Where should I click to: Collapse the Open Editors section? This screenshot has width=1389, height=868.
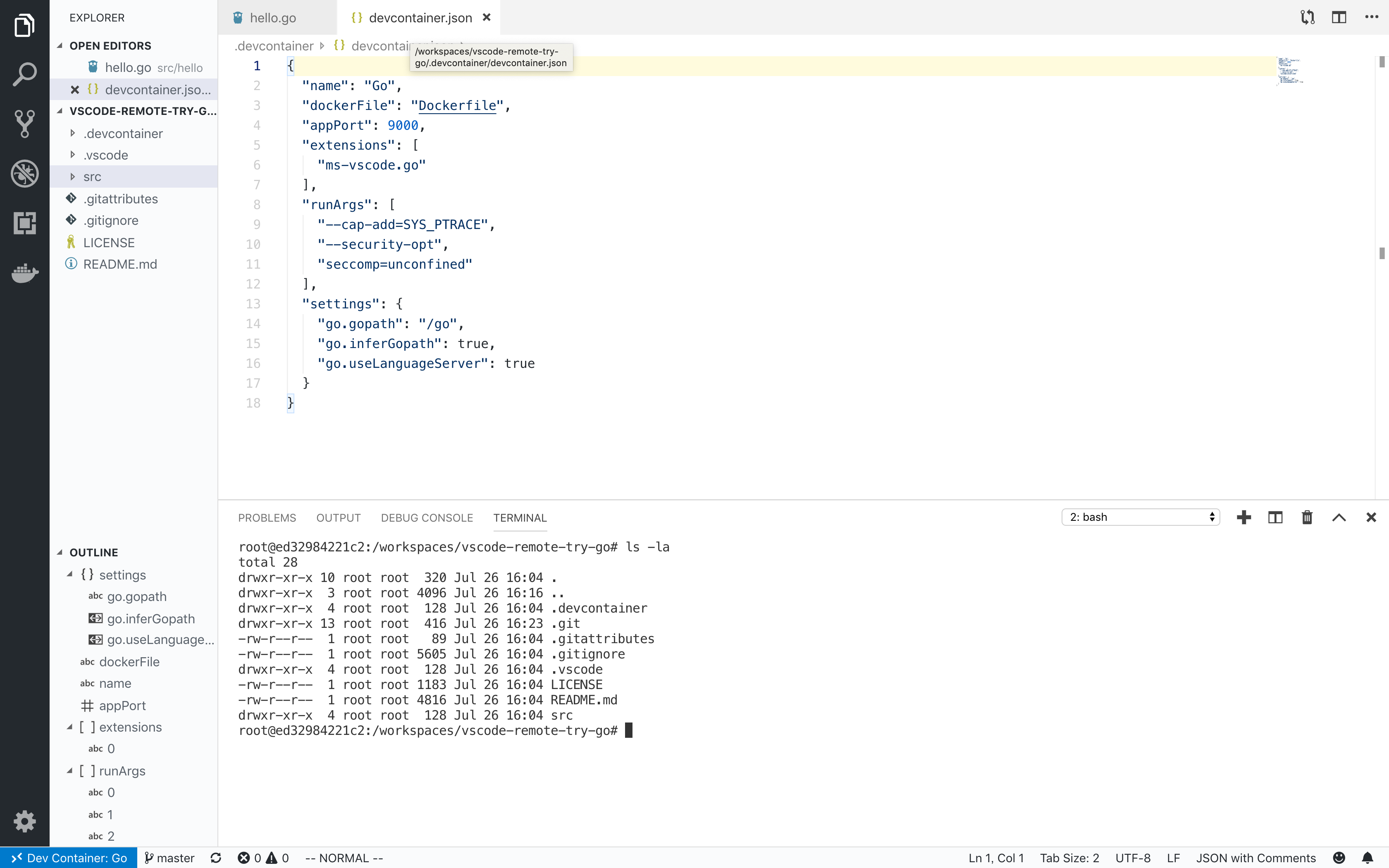[x=60, y=45]
